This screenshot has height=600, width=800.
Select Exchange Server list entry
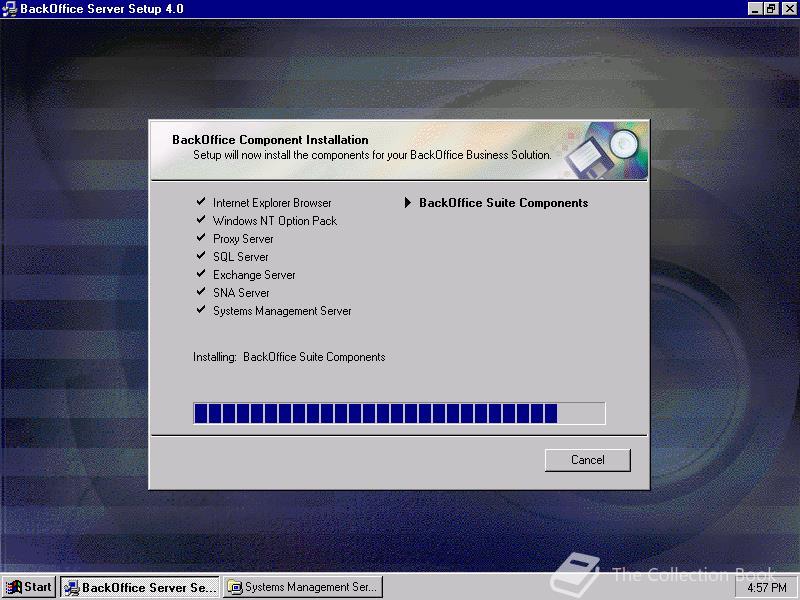[x=254, y=275]
